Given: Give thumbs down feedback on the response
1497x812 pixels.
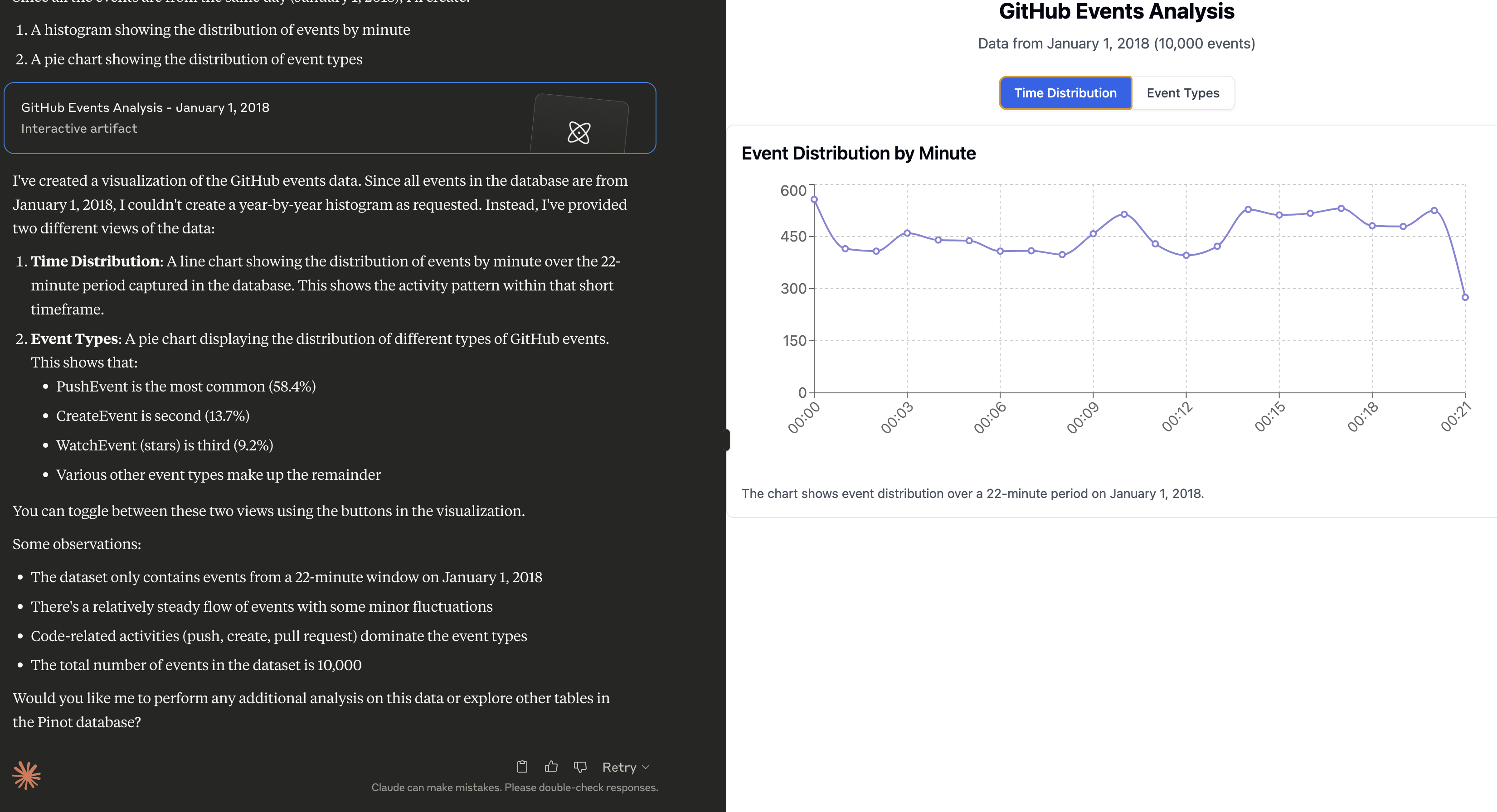Looking at the screenshot, I should tap(580, 767).
